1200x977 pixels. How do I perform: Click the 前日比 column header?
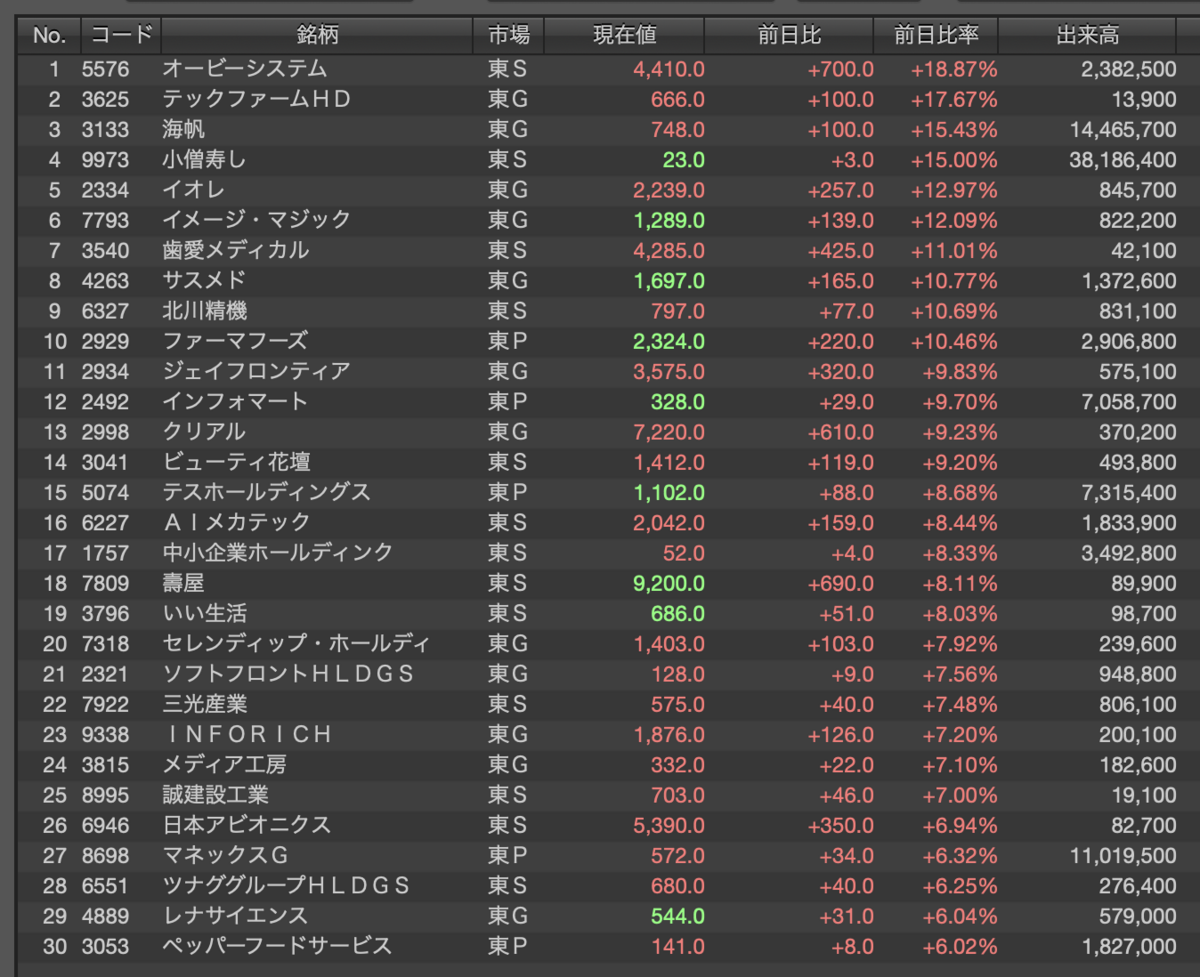[789, 36]
